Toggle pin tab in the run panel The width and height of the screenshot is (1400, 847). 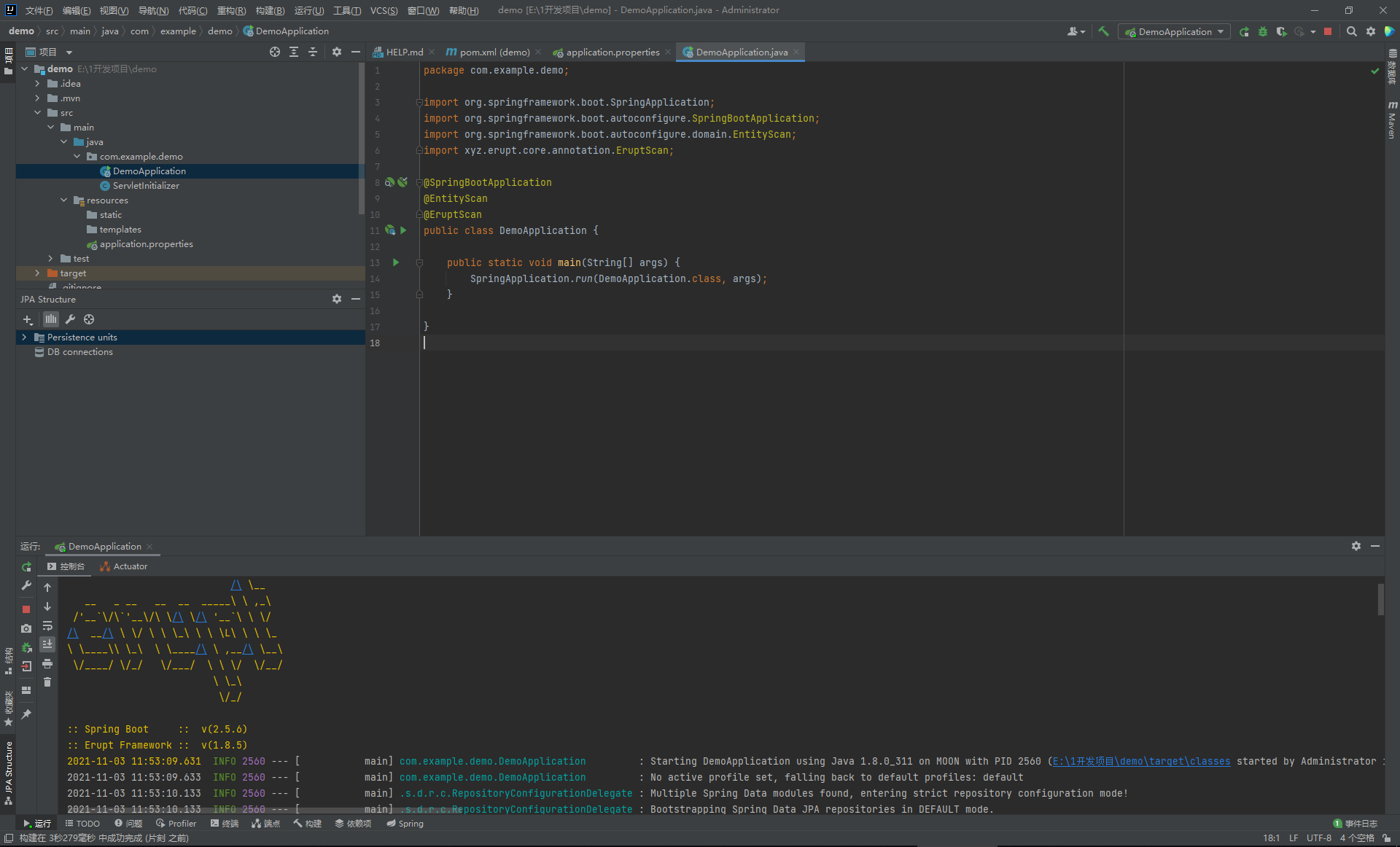[26, 714]
